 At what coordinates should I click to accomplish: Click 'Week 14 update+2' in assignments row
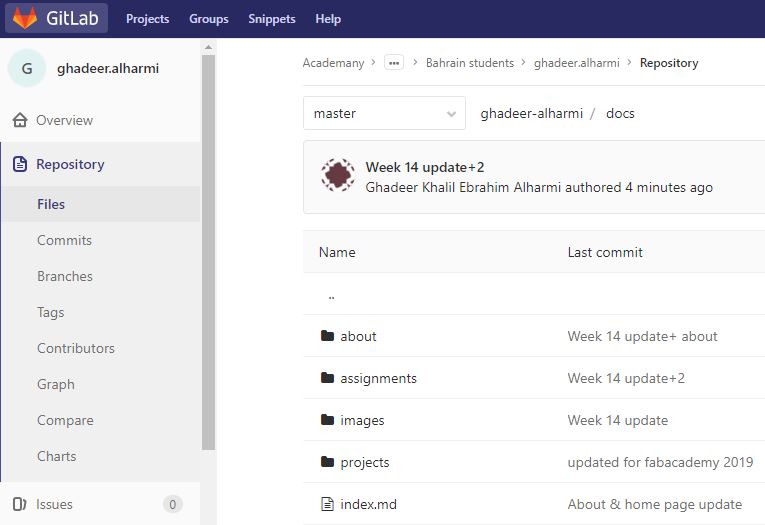click(626, 378)
